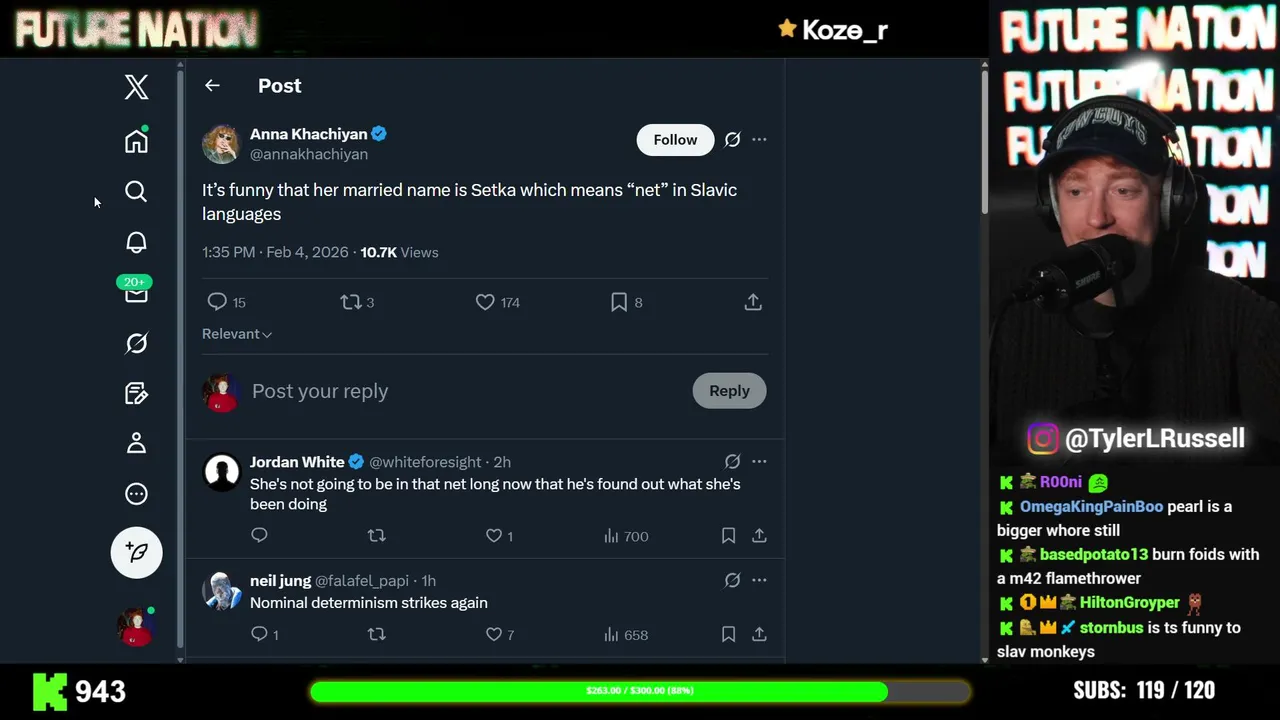Bookmark the main post with 8 bookmarks
The width and height of the screenshot is (1280, 720).
coord(619,302)
